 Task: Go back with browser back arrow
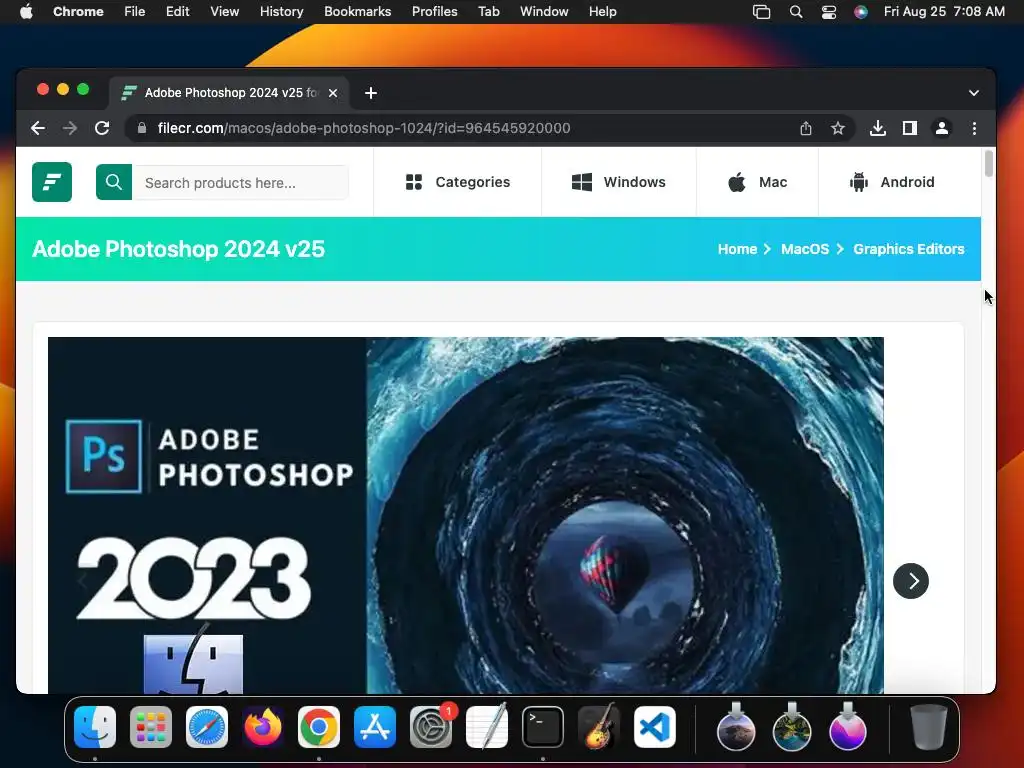(38, 128)
